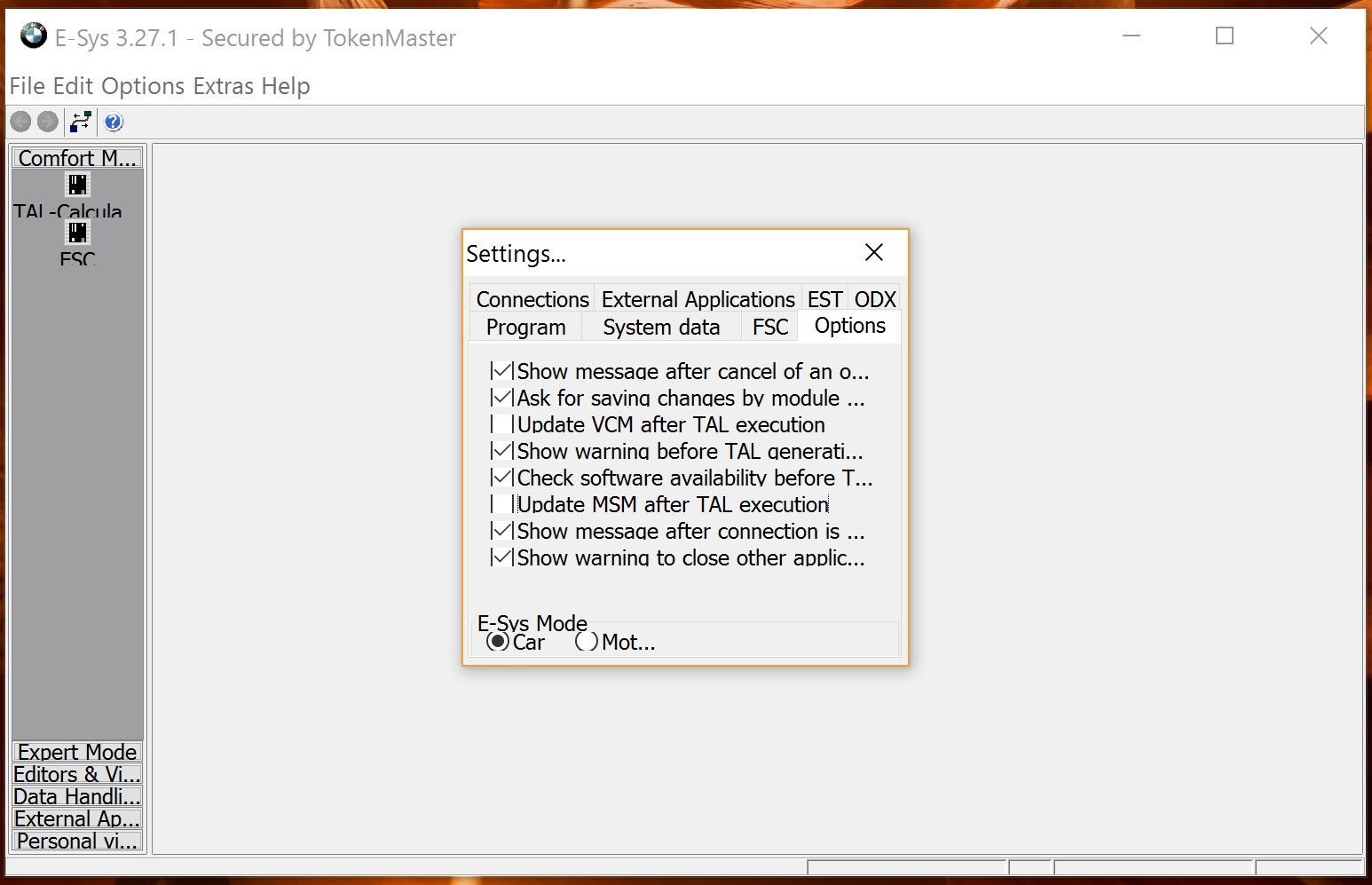Open the TAL-Calculating module icon
The height and width of the screenshot is (885, 1372).
click(x=78, y=185)
